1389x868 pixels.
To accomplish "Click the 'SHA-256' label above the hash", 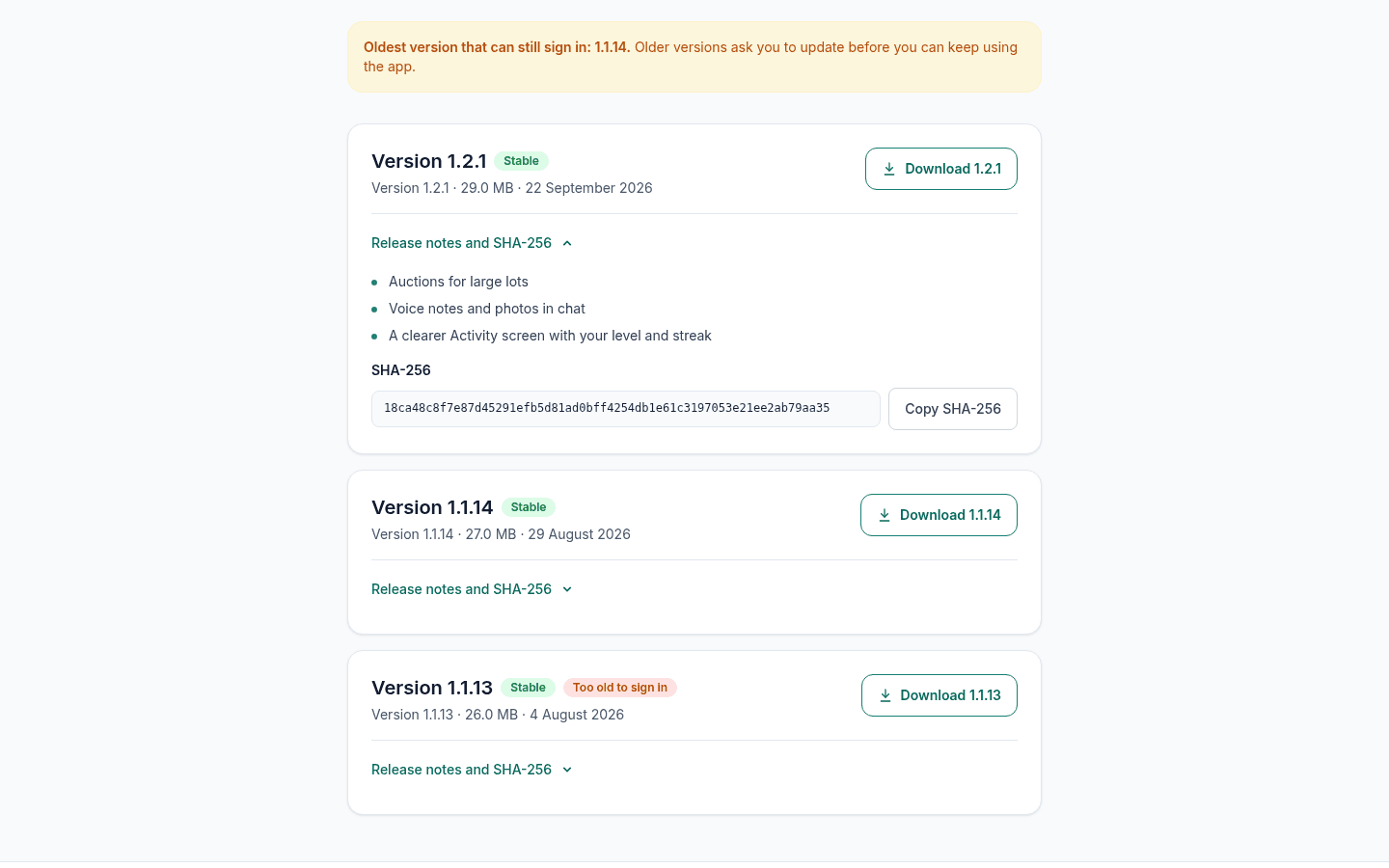I will tap(401, 370).
